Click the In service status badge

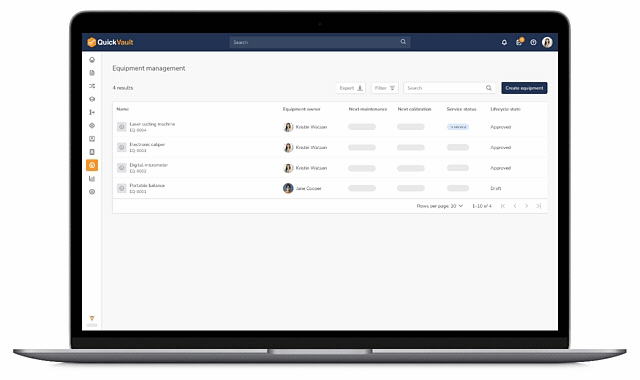[x=458, y=127]
